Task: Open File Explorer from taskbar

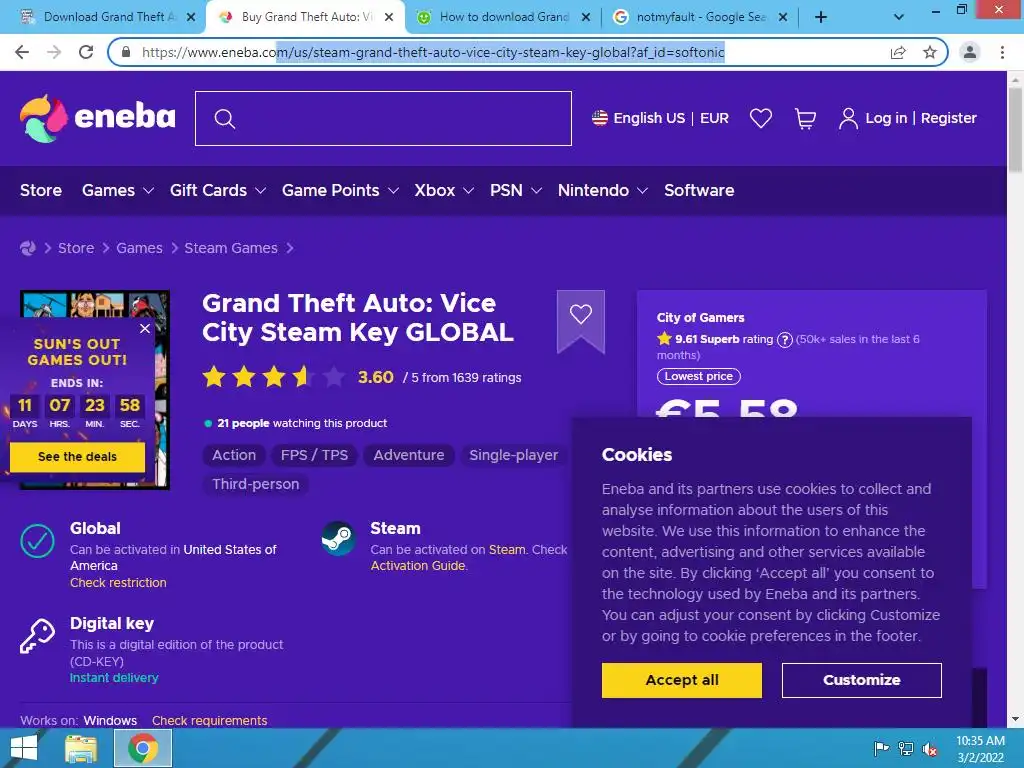Action: click(x=81, y=748)
